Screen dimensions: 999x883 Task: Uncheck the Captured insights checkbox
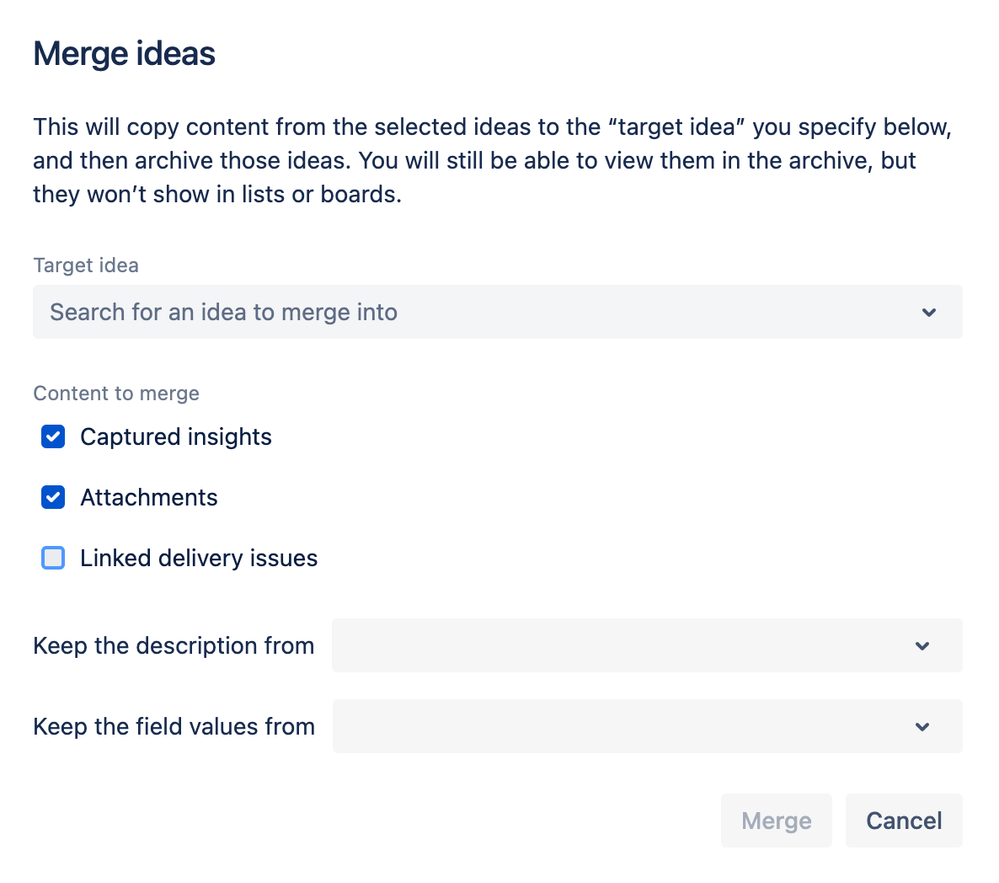[x=53, y=437]
